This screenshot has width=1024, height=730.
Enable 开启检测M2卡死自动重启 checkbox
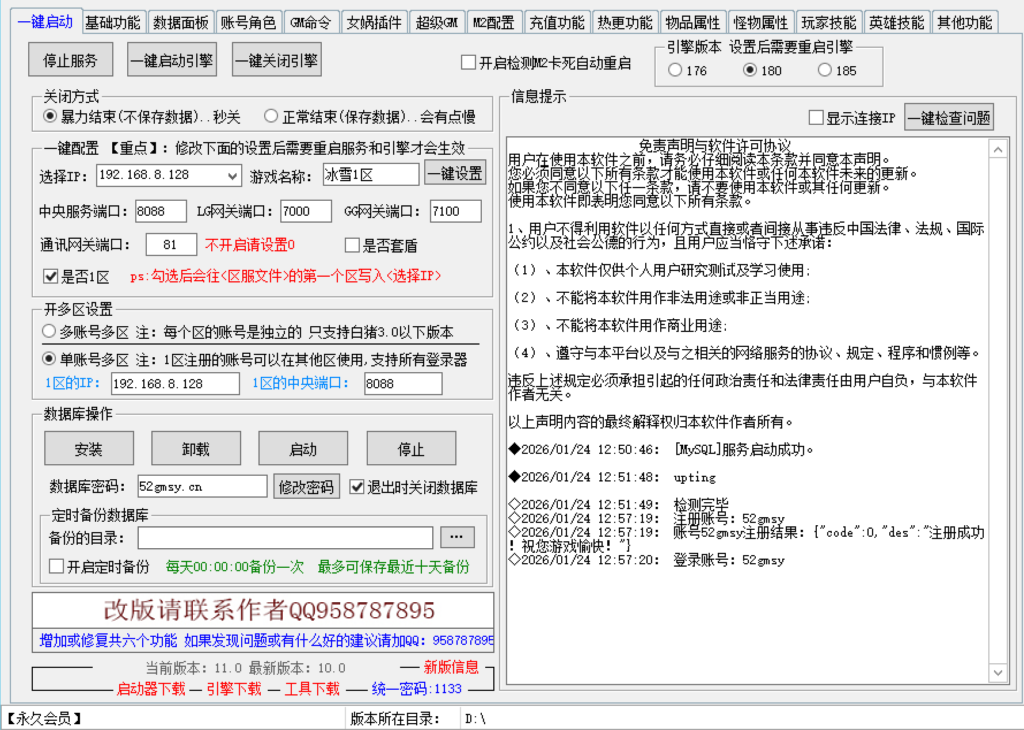coord(468,62)
